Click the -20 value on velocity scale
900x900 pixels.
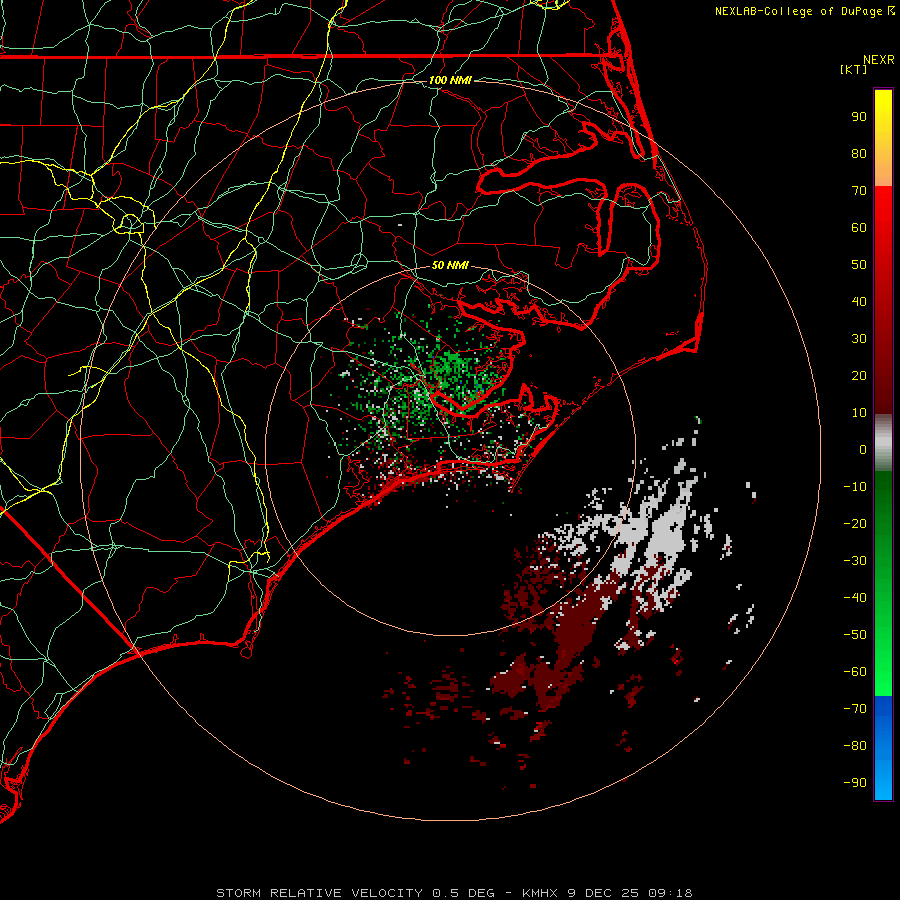[x=855, y=523]
